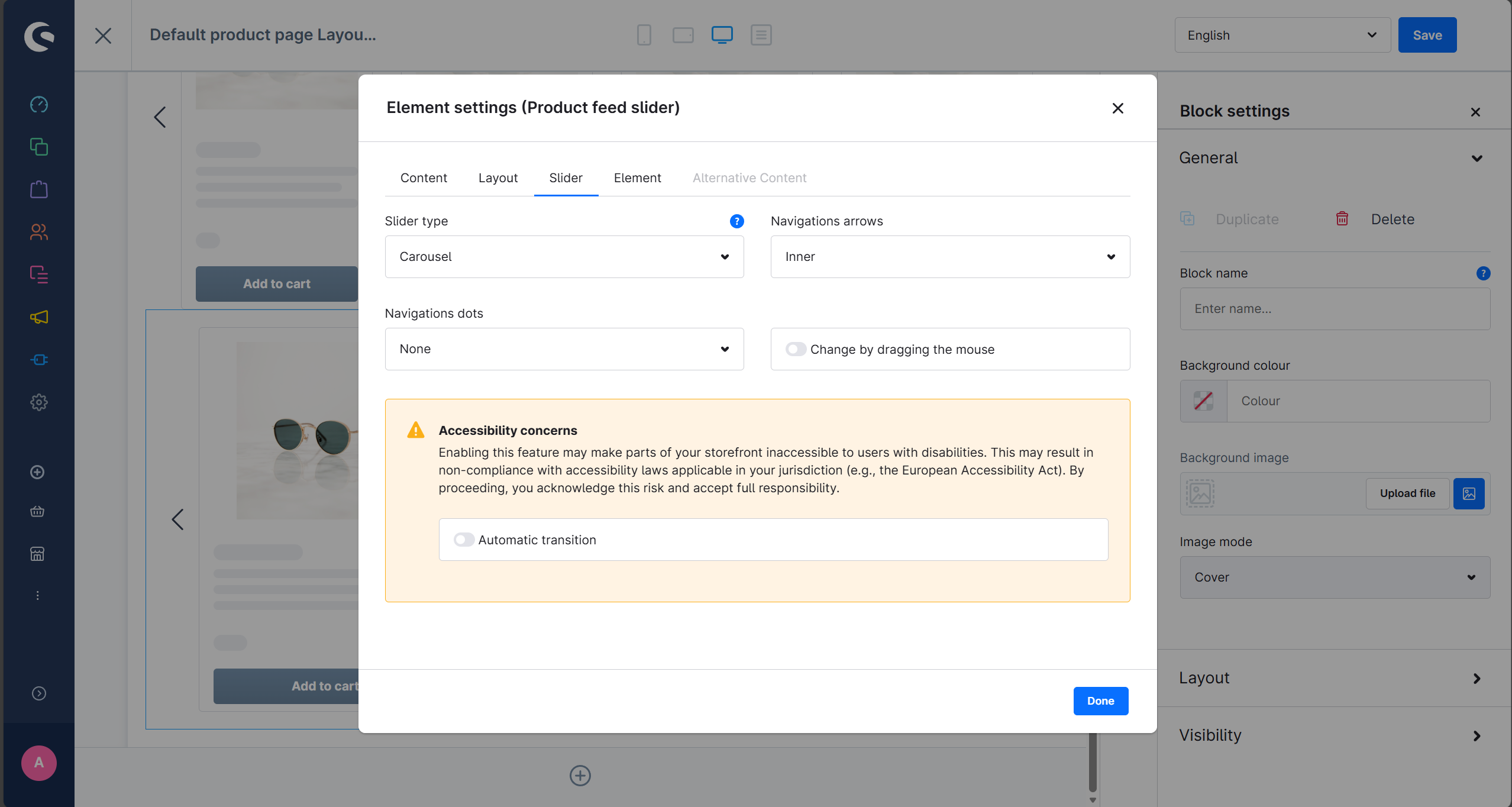The width and height of the screenshot is (1512, 807).
Task: Click the circled plus sidebar icon
Action: click(37, 472)
